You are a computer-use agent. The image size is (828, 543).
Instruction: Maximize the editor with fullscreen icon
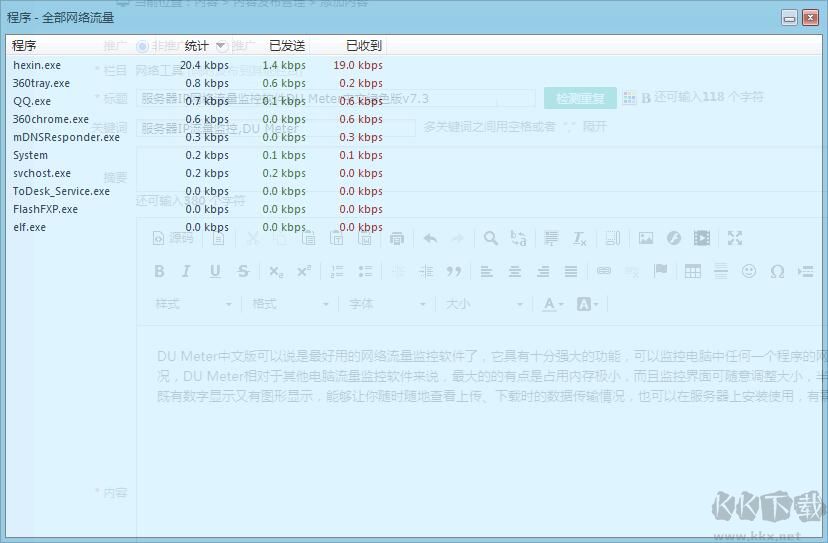click(735, 238)
